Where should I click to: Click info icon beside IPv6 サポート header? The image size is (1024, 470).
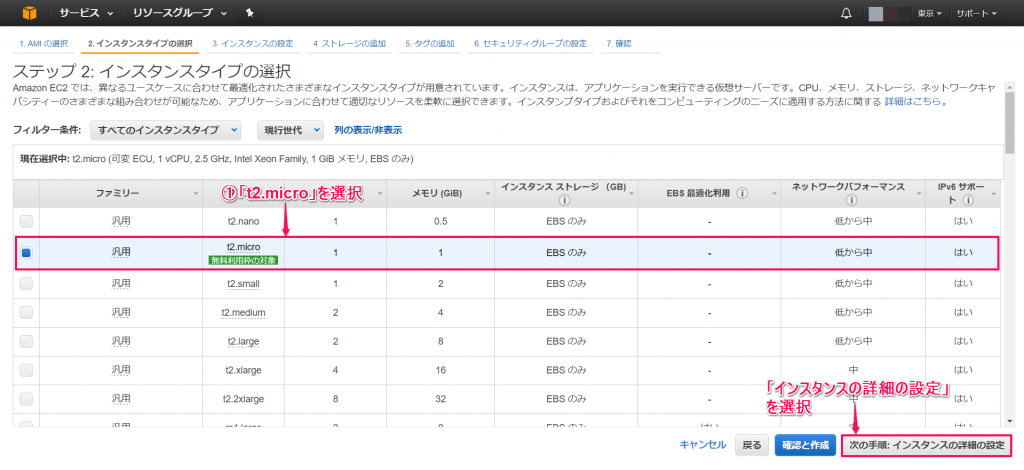tap(968, 200)
